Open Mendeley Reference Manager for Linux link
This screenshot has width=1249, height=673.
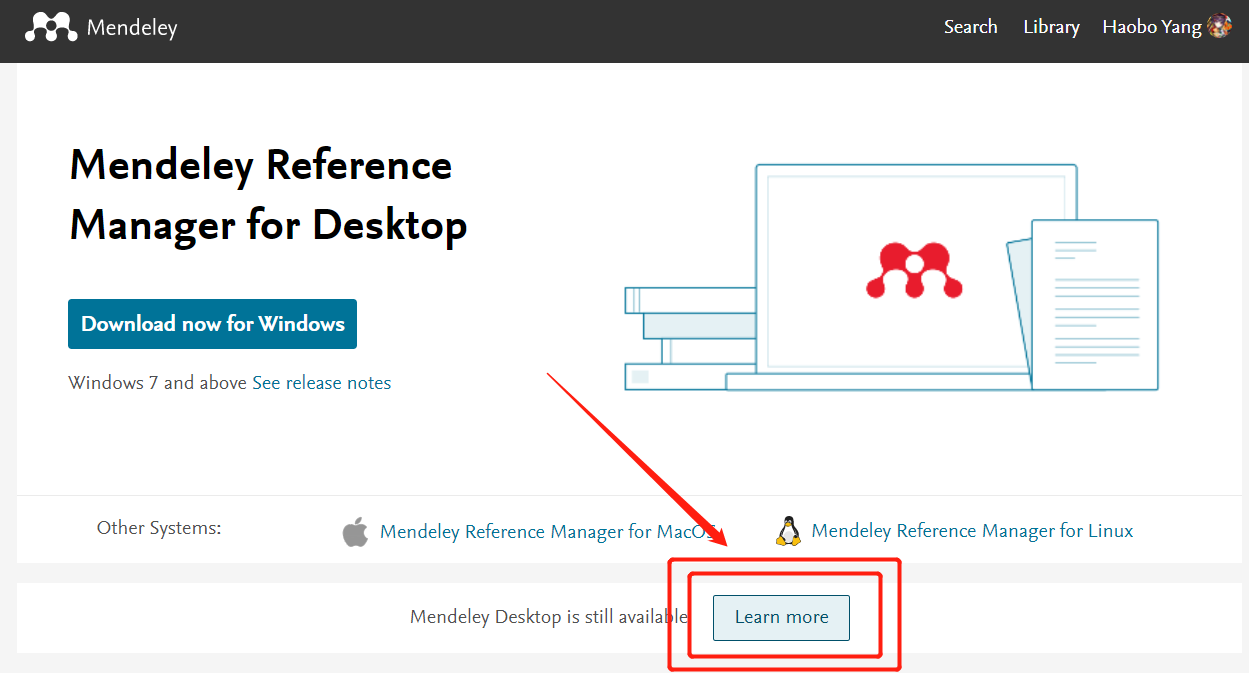click(972, 531)
